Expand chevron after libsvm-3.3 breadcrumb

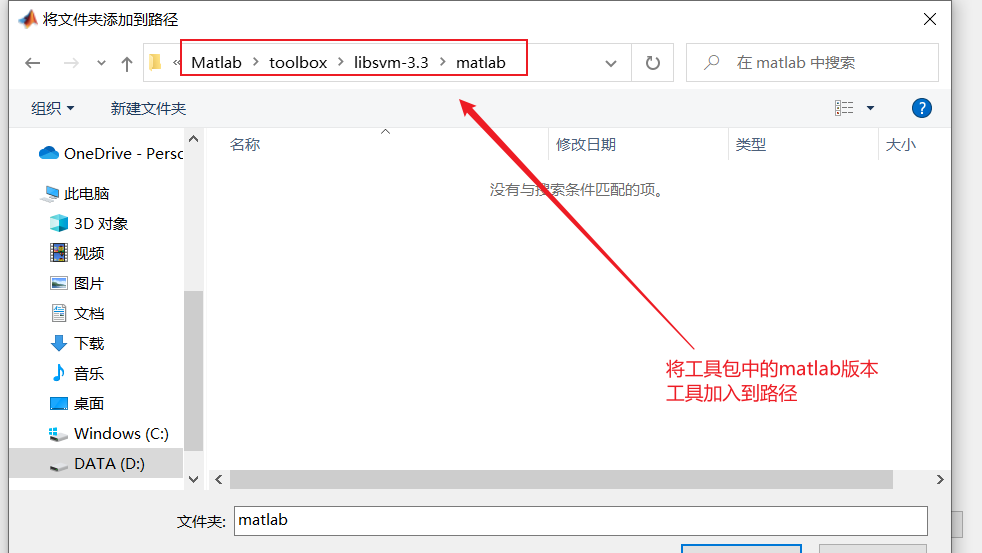click(442, 62)
